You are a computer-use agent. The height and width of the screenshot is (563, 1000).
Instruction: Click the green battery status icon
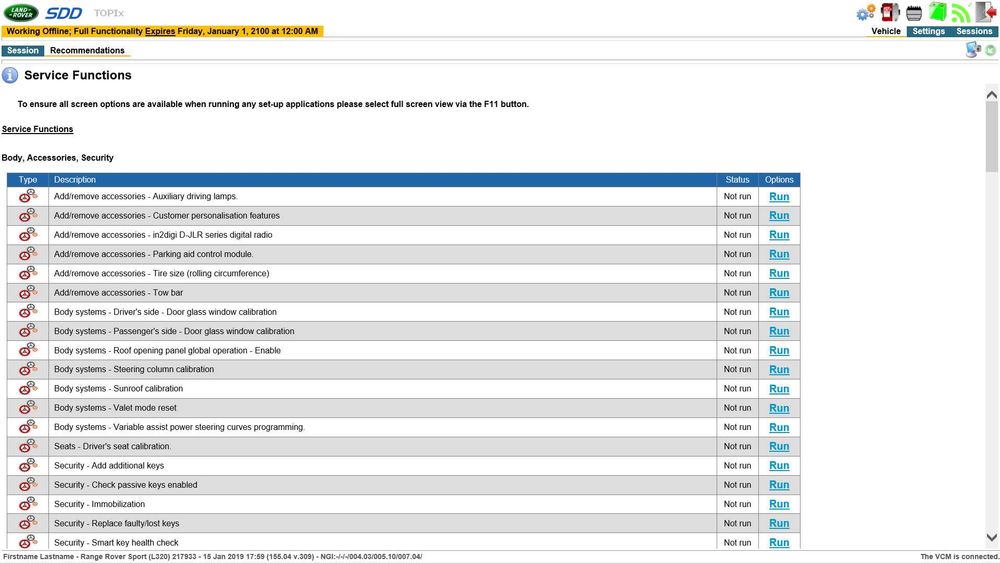pyautogui.click(x=938, y=12)
